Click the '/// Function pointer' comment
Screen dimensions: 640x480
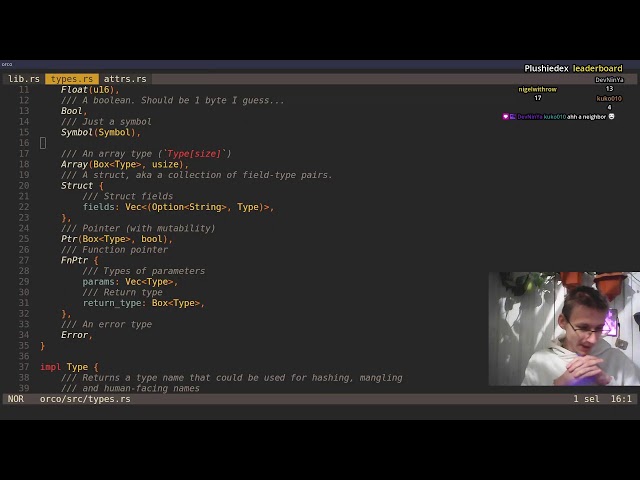[114, 249]
